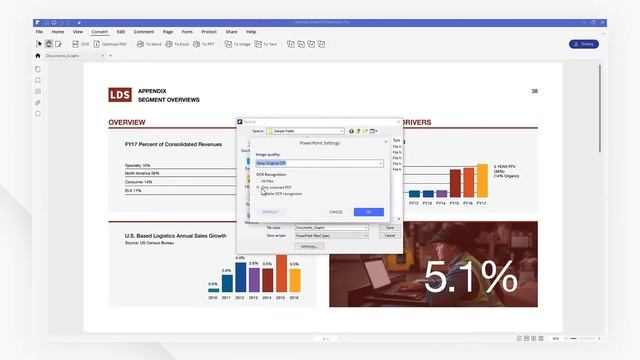Click CANCEL in PowerPoint Settings
The width and height of the screenshot is (640, 360).
point(336,212)
